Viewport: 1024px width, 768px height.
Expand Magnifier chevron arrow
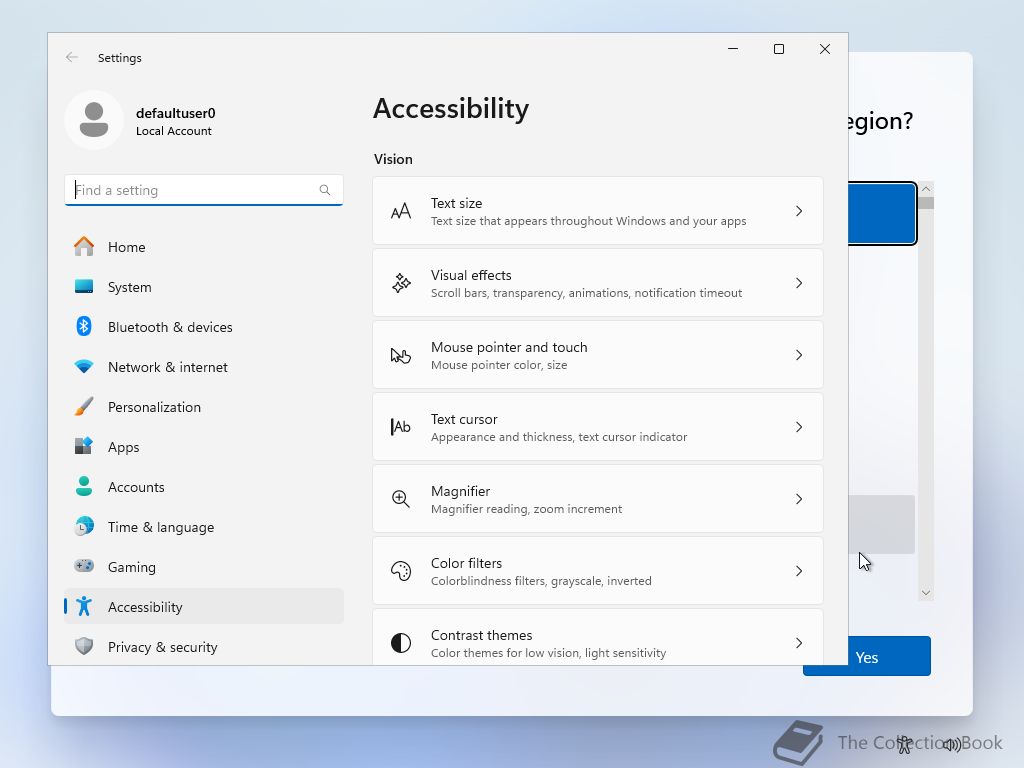[799, 499]
